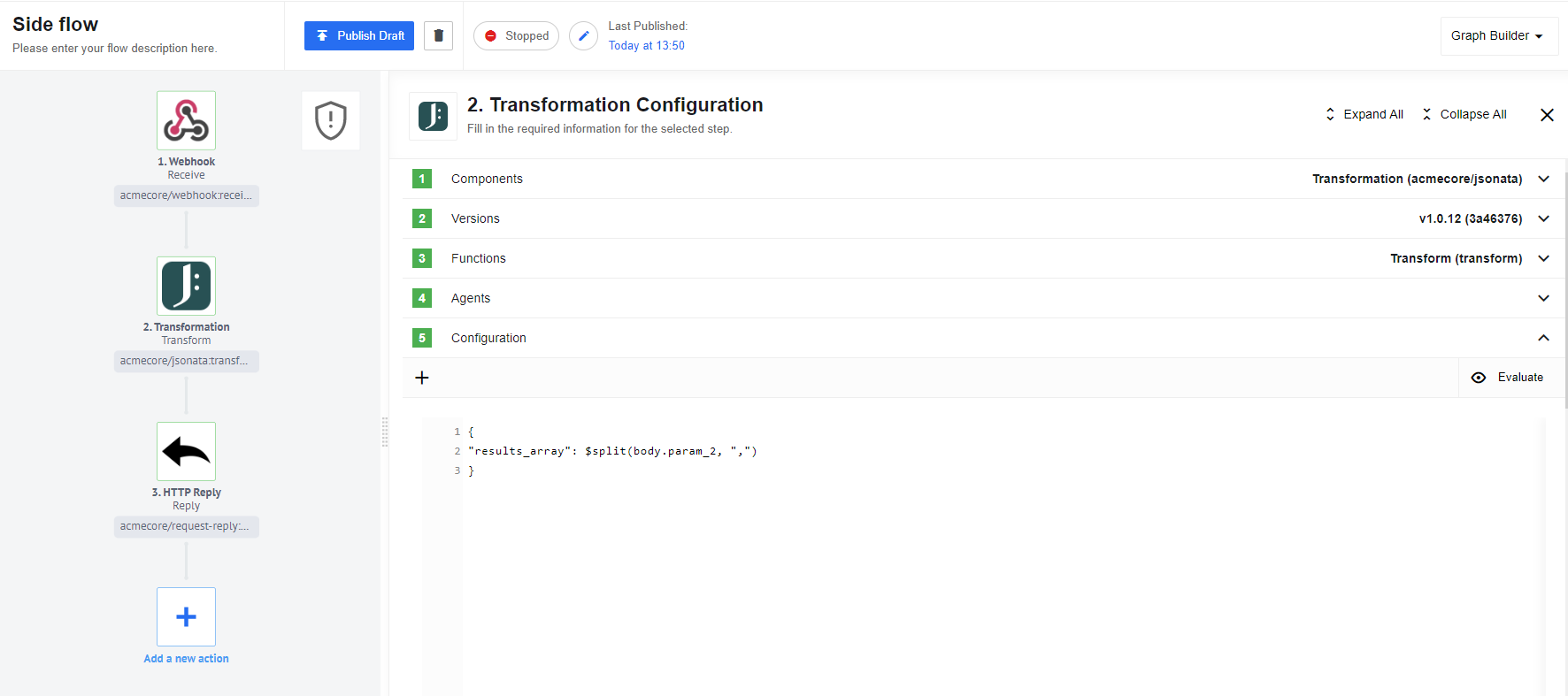
Task: Click the '2. Transformation' step label
Action: (186, 327)
